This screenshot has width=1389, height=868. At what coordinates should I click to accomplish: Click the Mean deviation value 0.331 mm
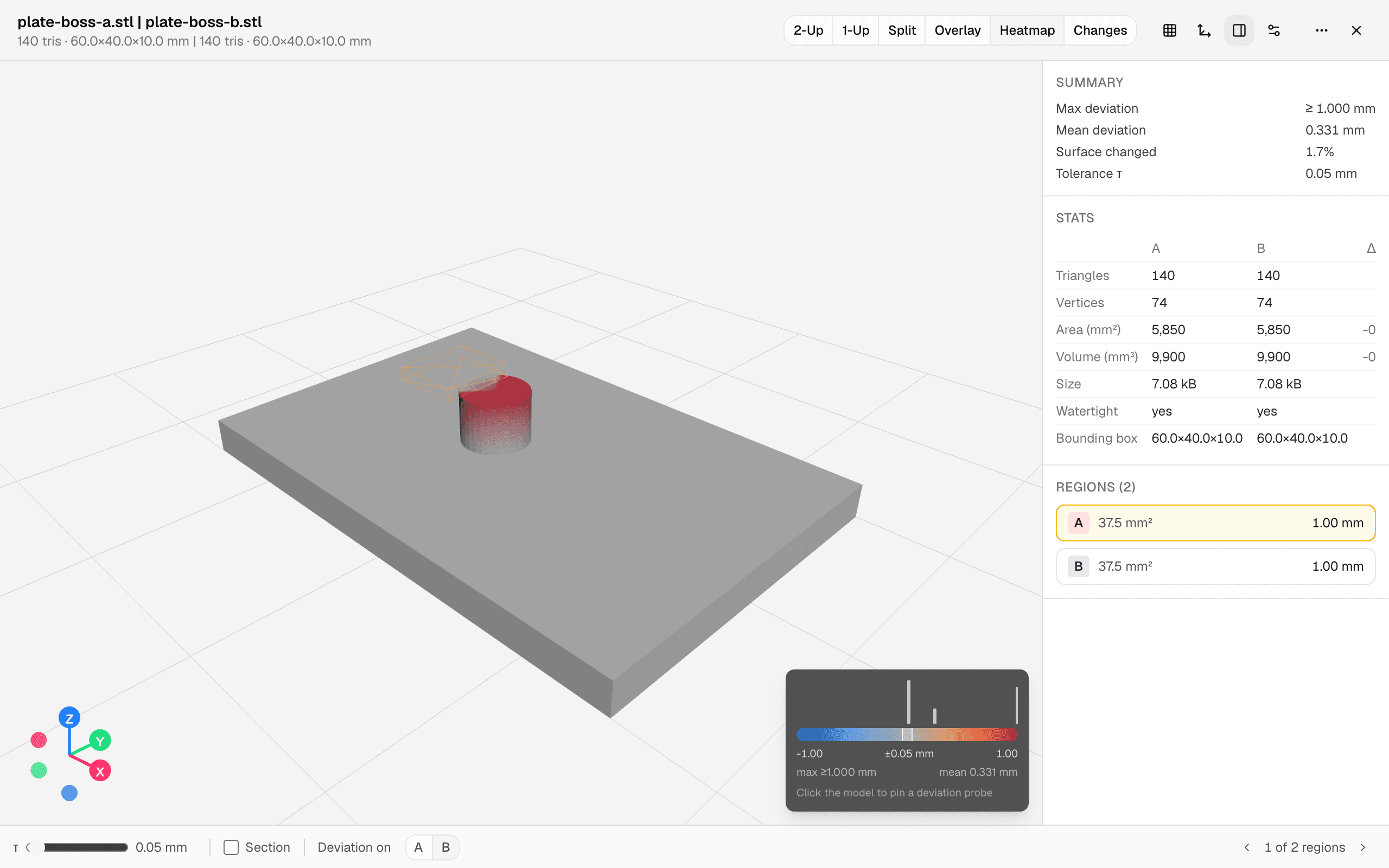[x=1335, y=130]
